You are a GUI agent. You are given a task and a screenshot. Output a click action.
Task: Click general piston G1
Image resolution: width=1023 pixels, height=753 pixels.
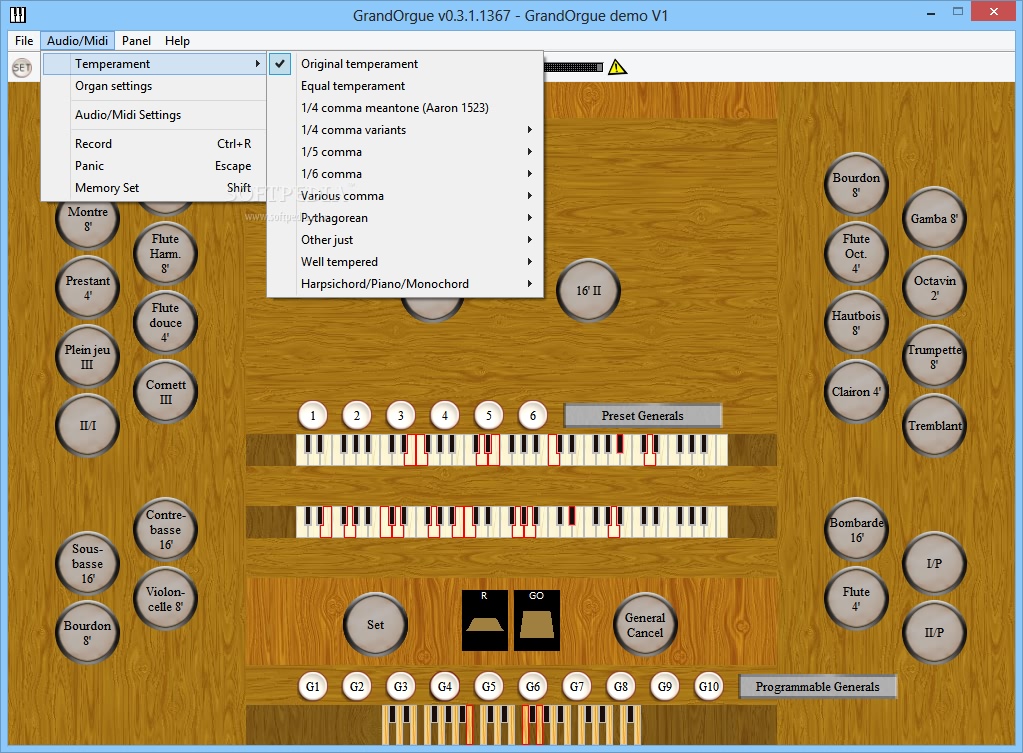click(x=313, y=686)
